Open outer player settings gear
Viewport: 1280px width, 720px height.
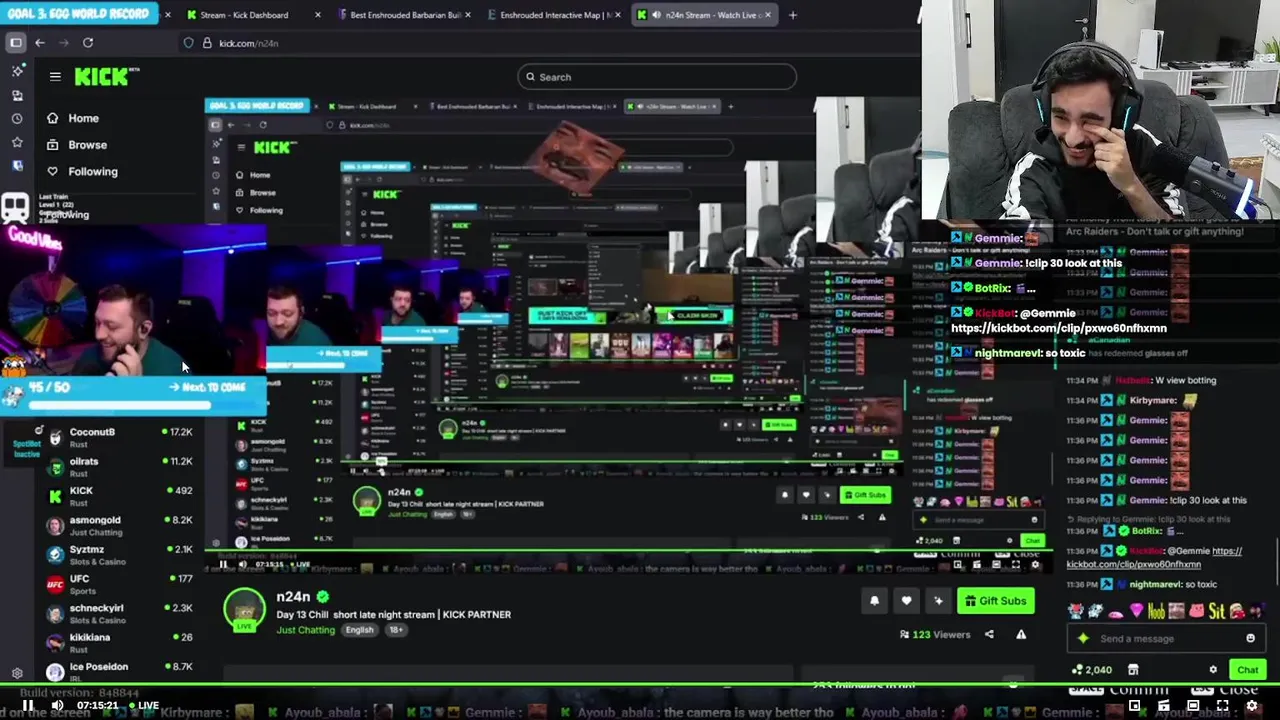1251,705
